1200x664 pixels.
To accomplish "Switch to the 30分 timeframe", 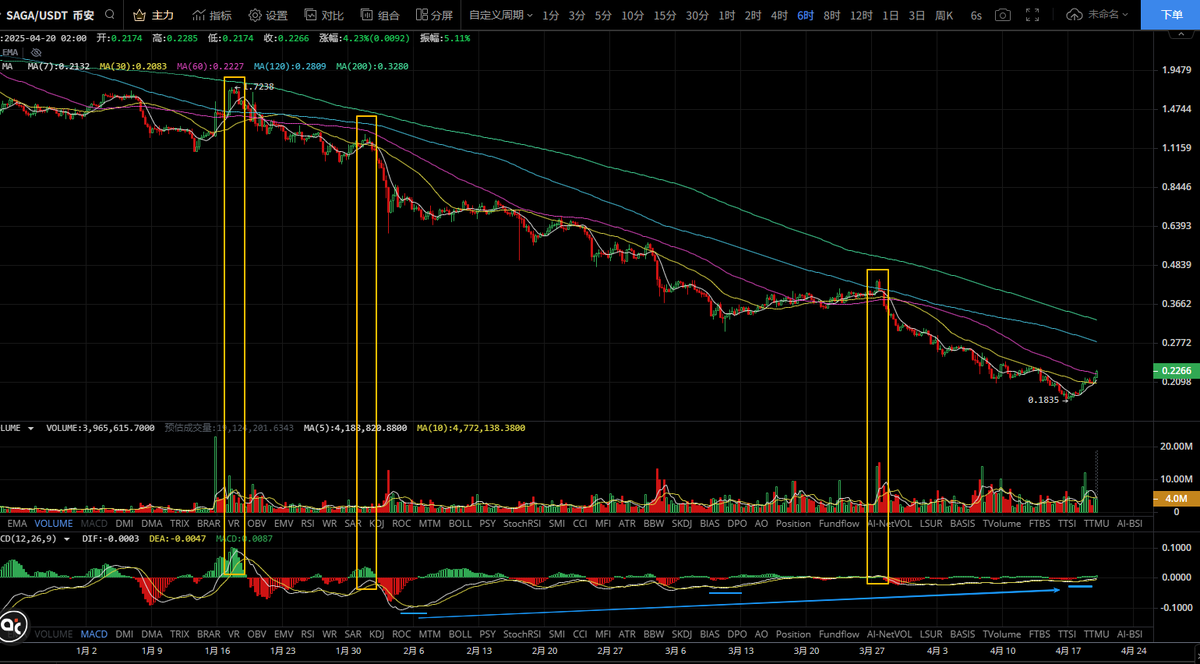I will [x=697, y=15].
